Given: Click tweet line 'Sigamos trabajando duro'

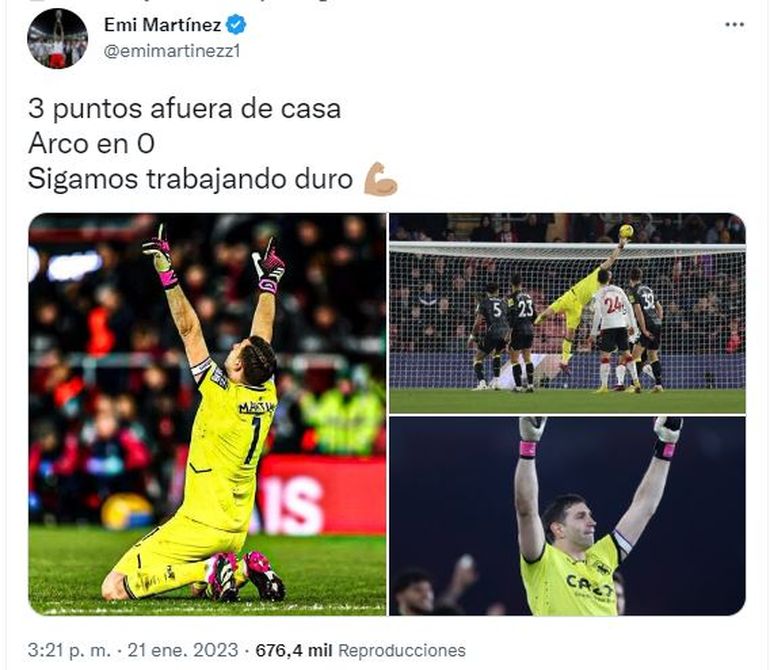Looking at the screenshot, I should 191,179.
